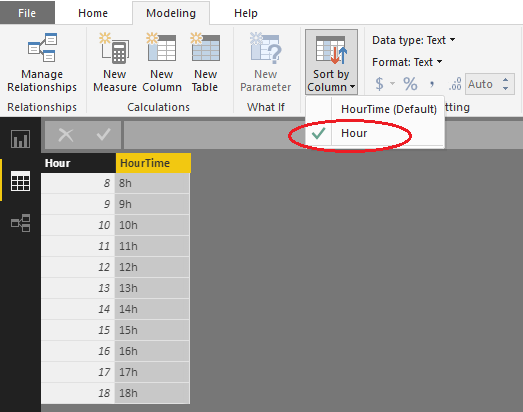Click the cell with value 17h

[152, 372]
